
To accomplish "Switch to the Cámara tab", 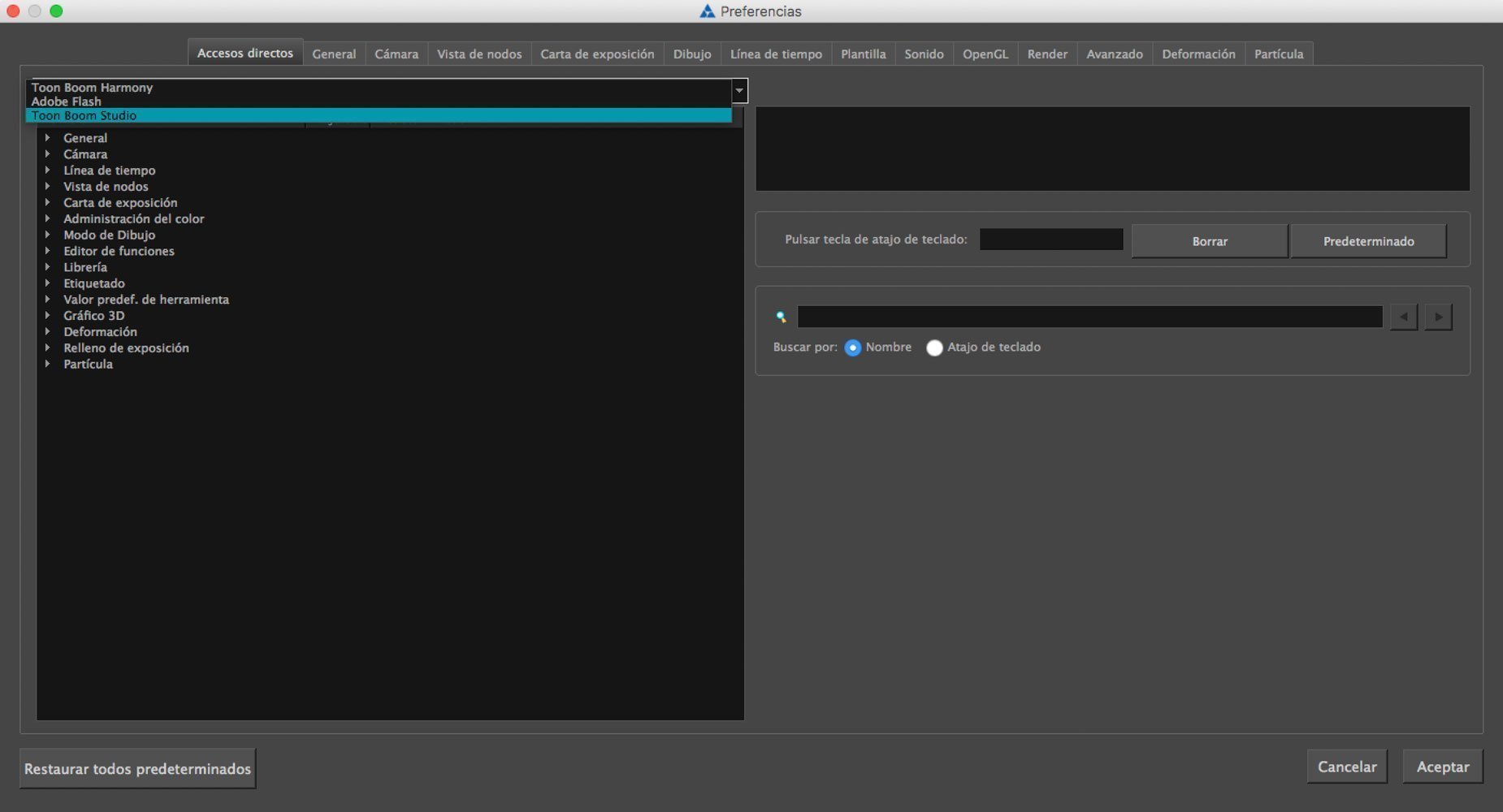I will tap(396, 54).
